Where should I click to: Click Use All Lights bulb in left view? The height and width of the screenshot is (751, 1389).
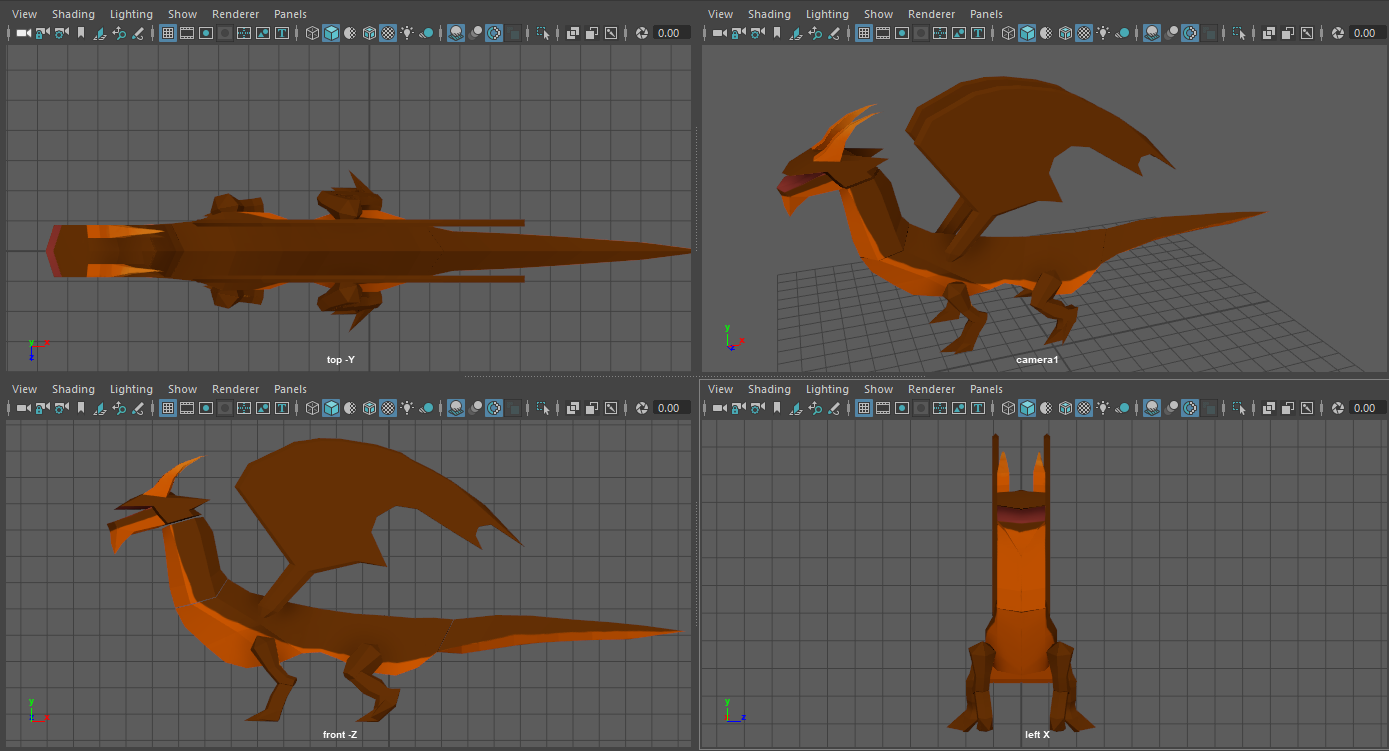[x=1103, y=408]
